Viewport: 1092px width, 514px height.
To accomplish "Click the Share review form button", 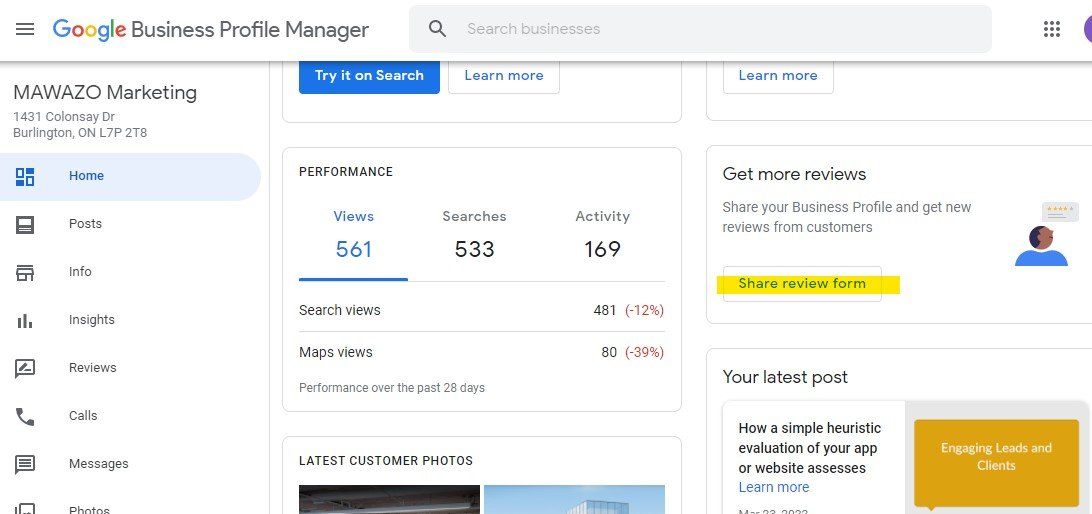I will click(x=802, y=283).
